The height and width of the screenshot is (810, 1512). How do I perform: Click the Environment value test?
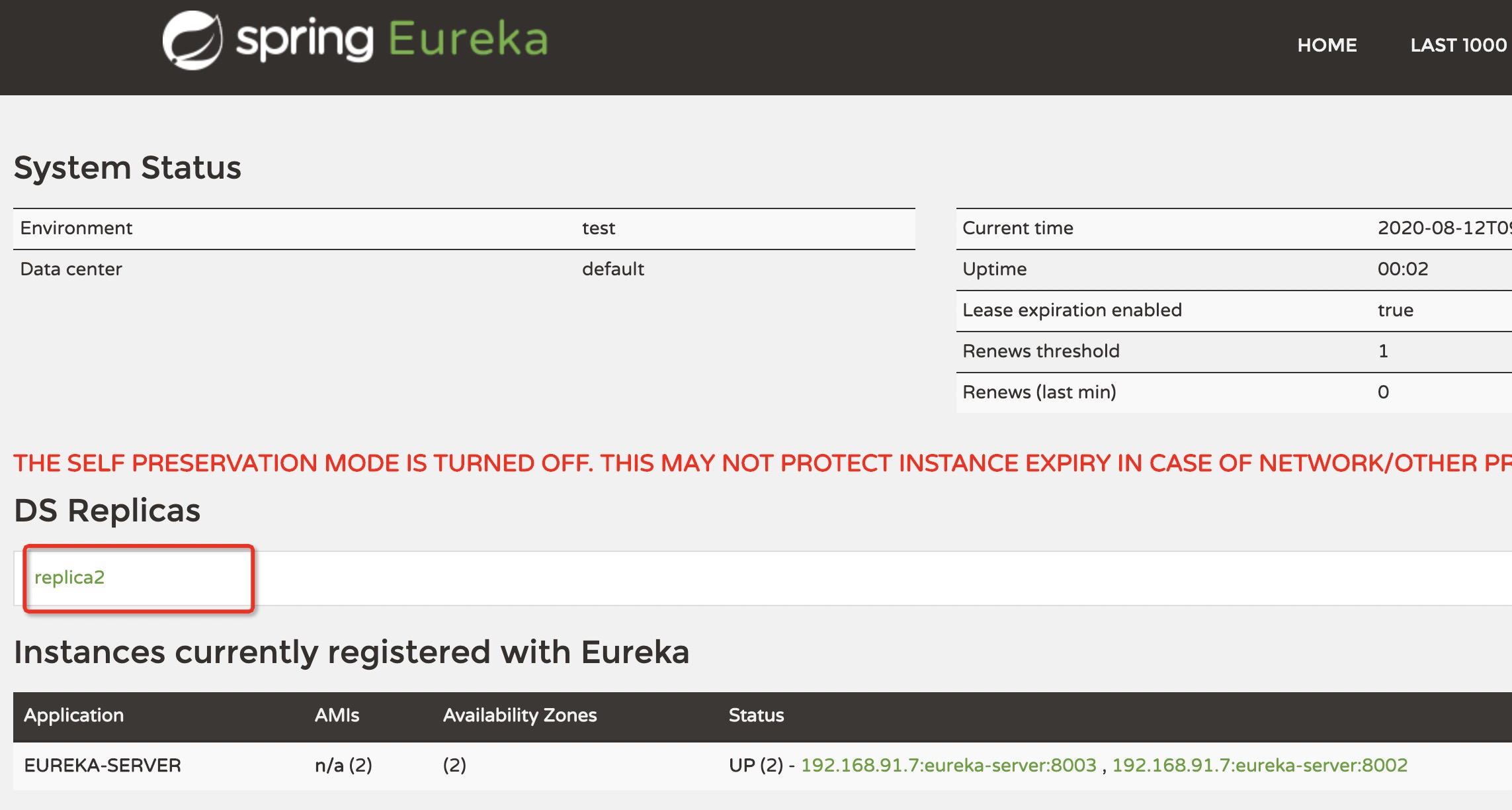598,228
